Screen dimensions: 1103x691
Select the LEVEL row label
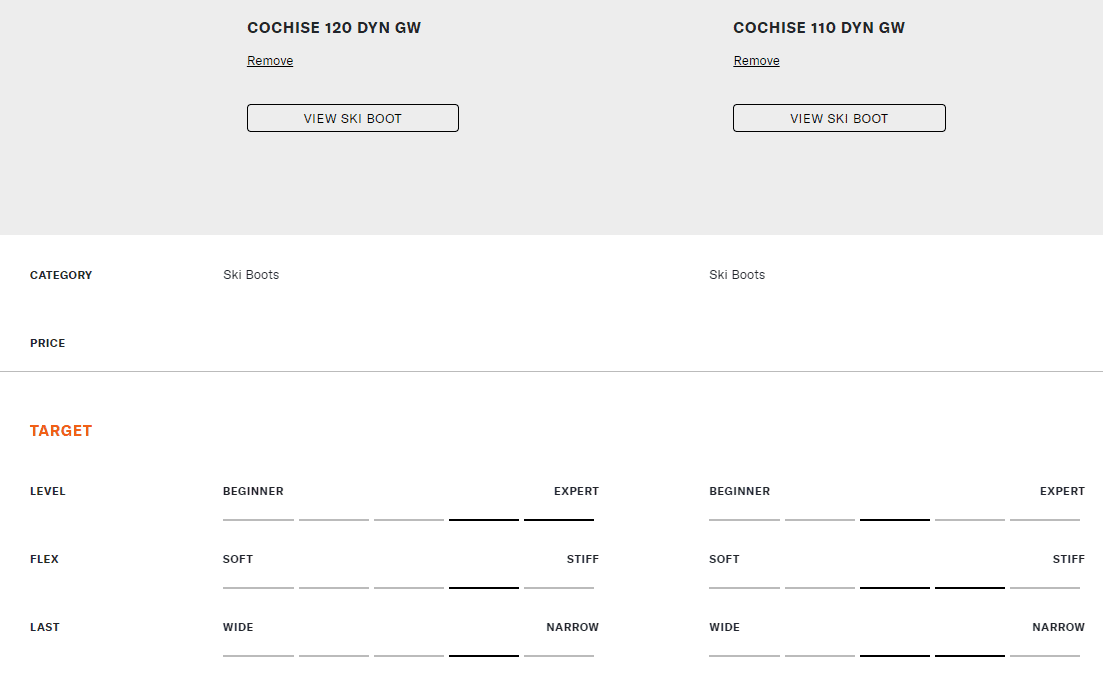(47, 491)
